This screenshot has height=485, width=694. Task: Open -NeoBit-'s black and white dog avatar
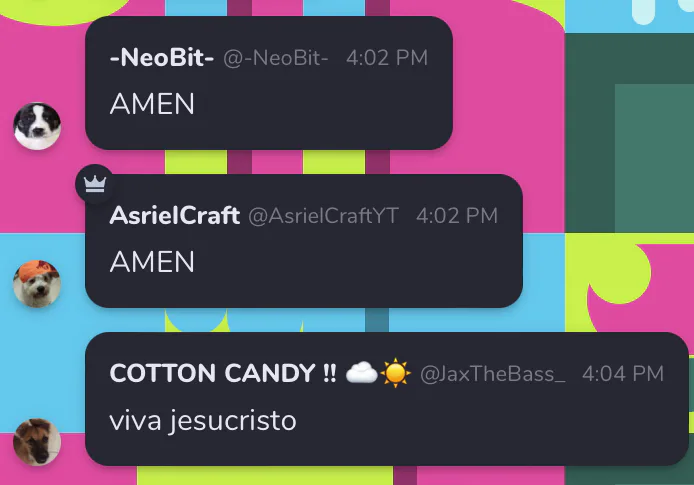click(x=37, y=126)
